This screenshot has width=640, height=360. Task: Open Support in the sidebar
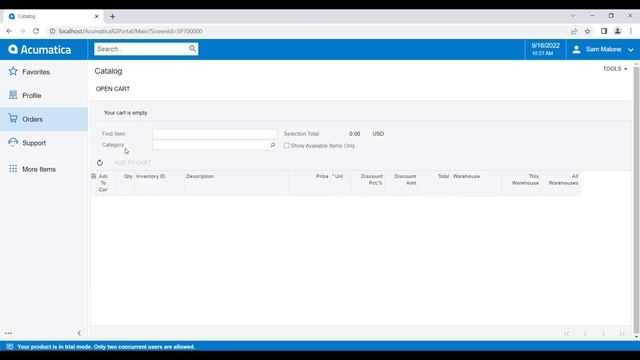coord(44,143)
